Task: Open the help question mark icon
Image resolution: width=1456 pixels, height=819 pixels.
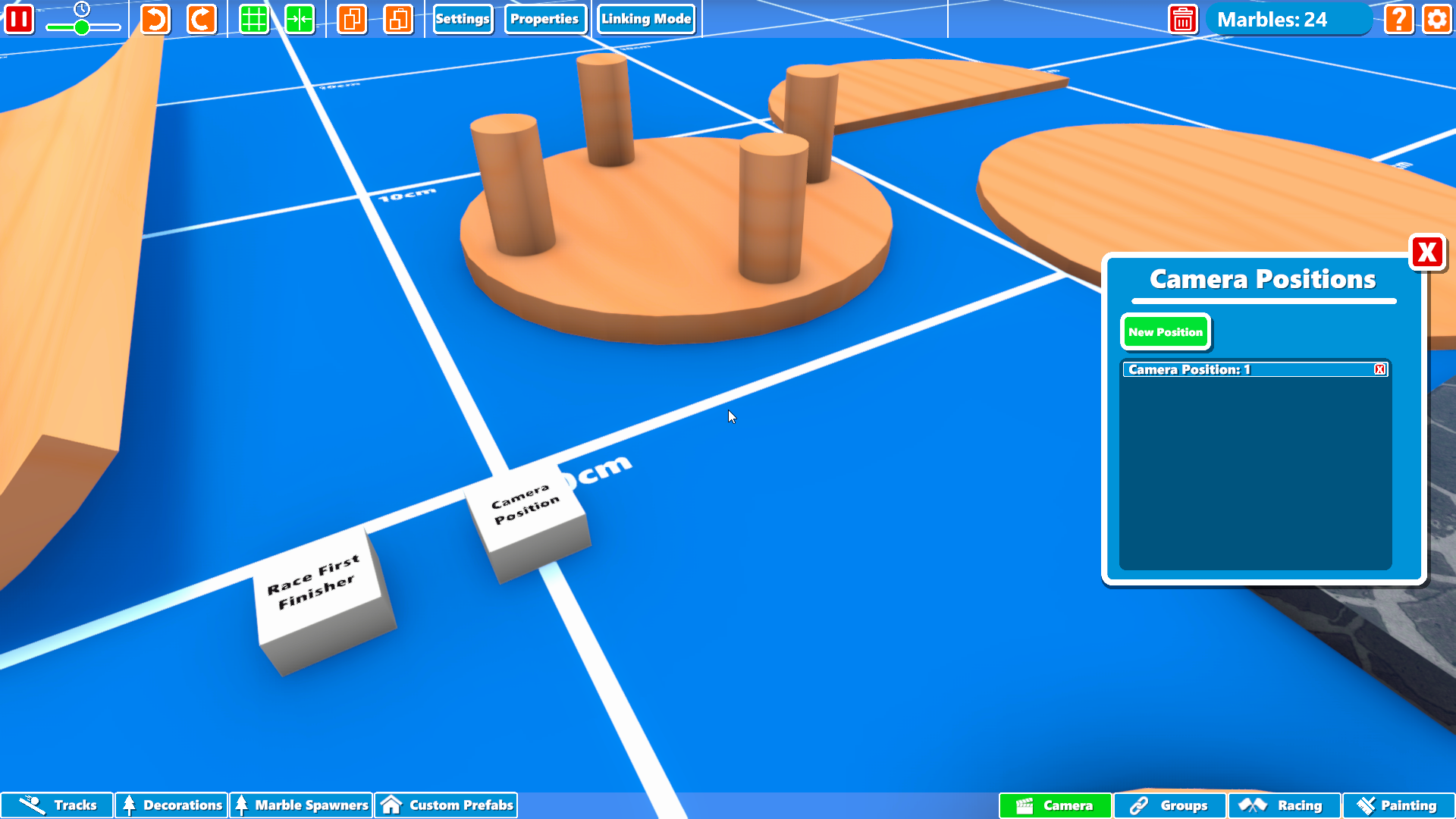Action: coord(1398,19)
